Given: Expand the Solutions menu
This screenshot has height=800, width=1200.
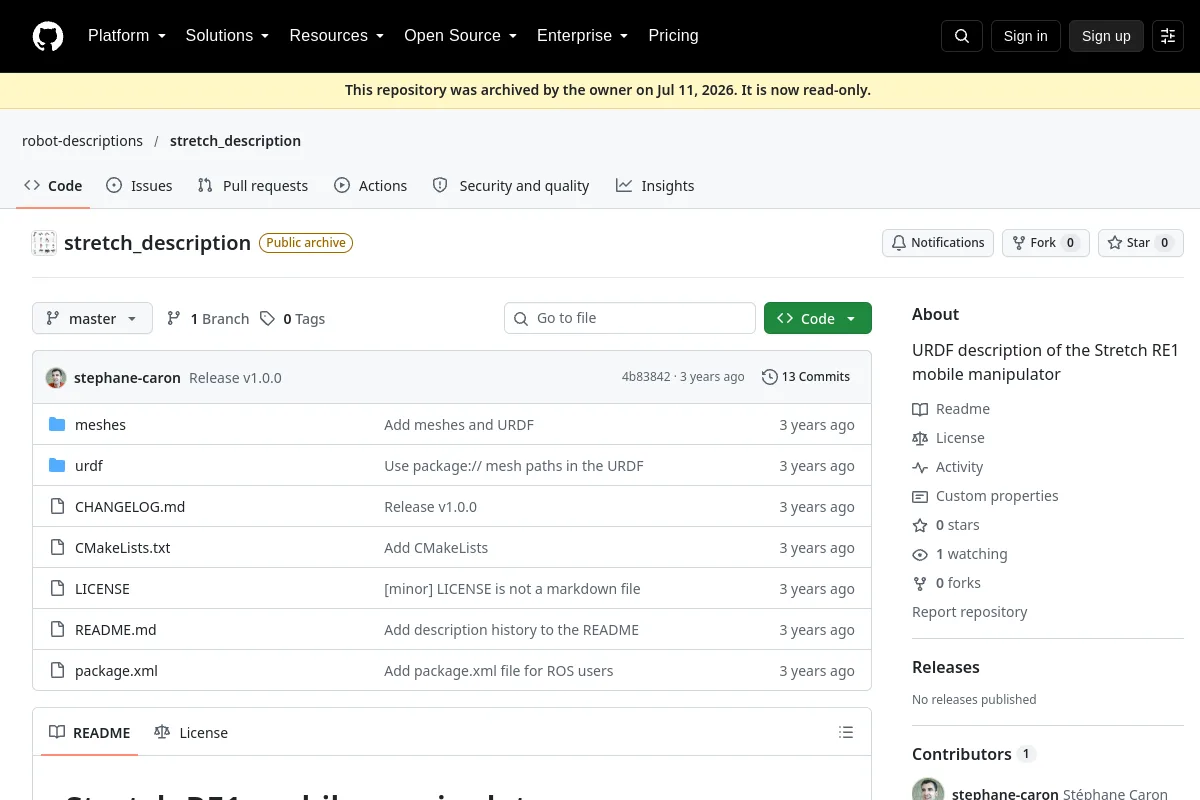Looking at the screenshot, I should tap(227, 36).
